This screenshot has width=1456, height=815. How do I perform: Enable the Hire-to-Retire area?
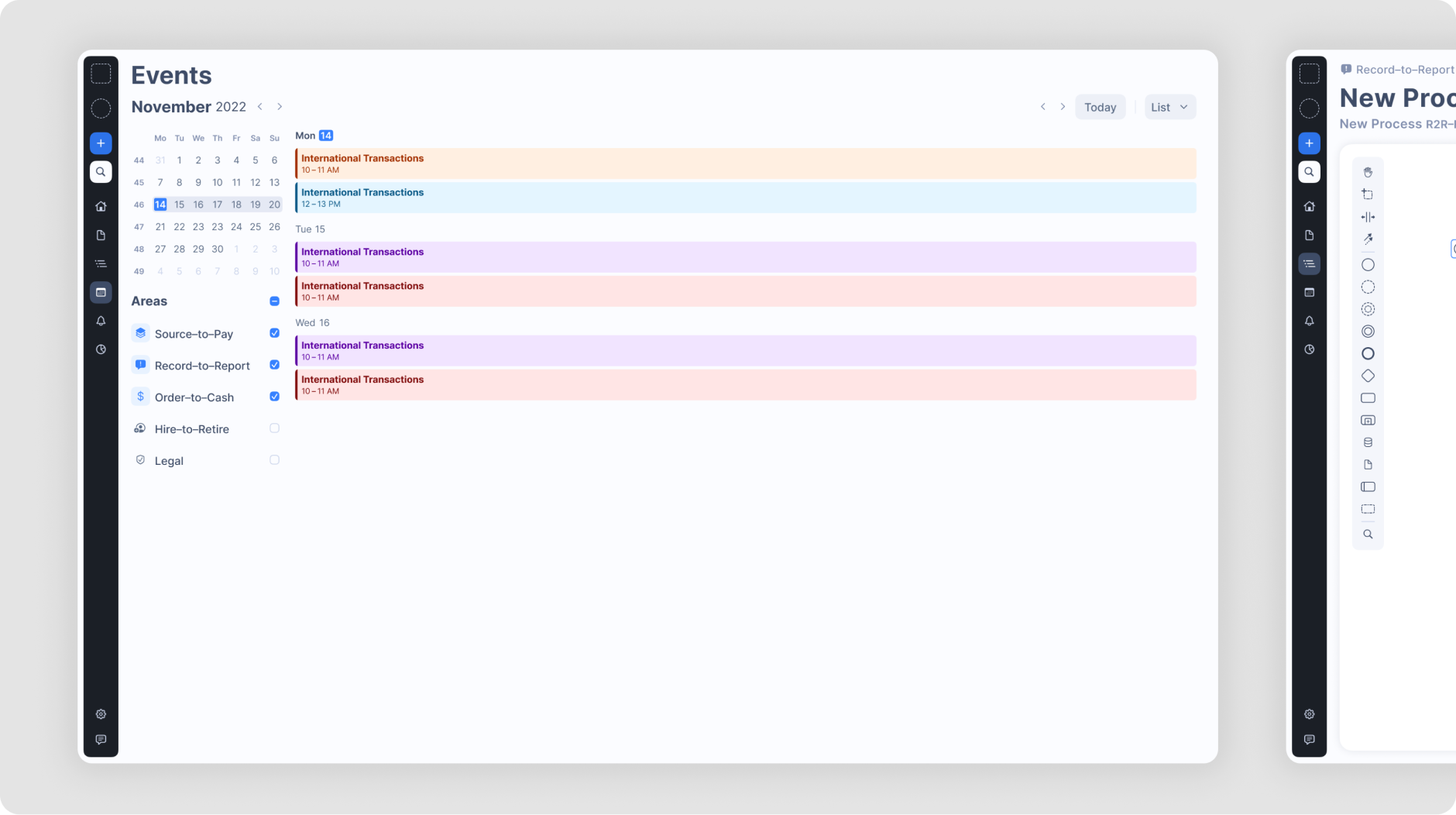(x=274, y=428)
